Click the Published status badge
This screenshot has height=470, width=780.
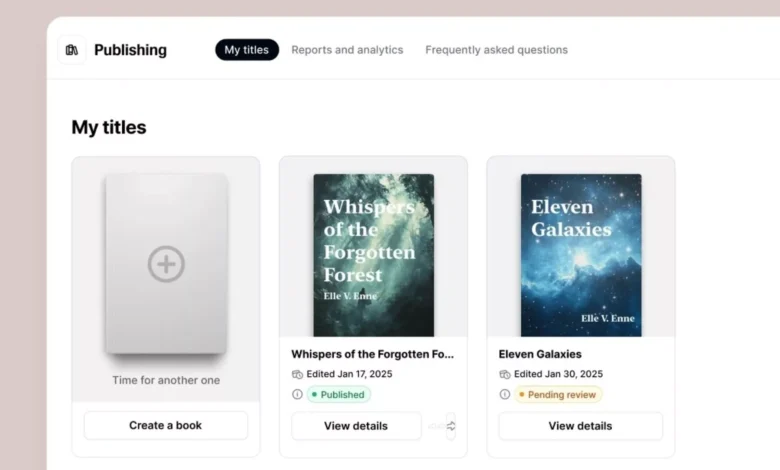(x=338, y=395)
